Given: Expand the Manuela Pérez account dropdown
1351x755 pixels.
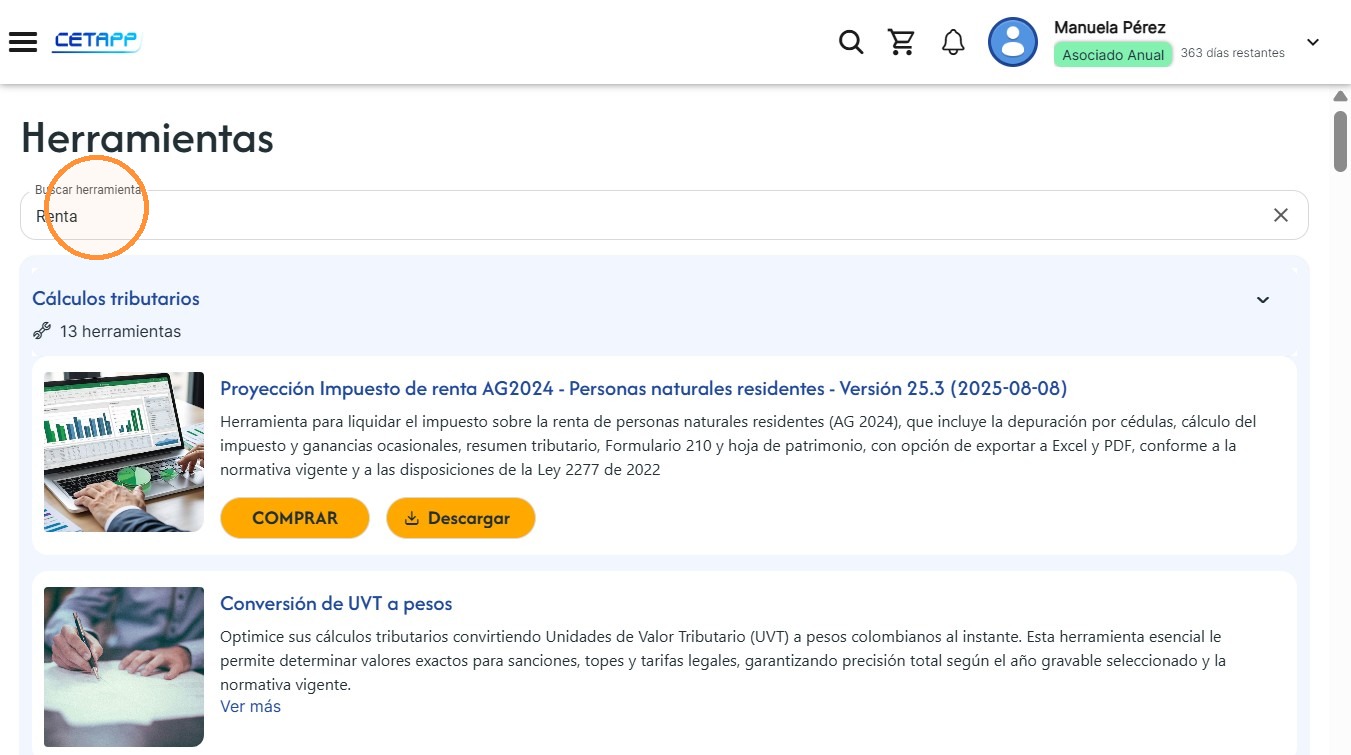Looking at the screenshot, I should point(1313,42).
